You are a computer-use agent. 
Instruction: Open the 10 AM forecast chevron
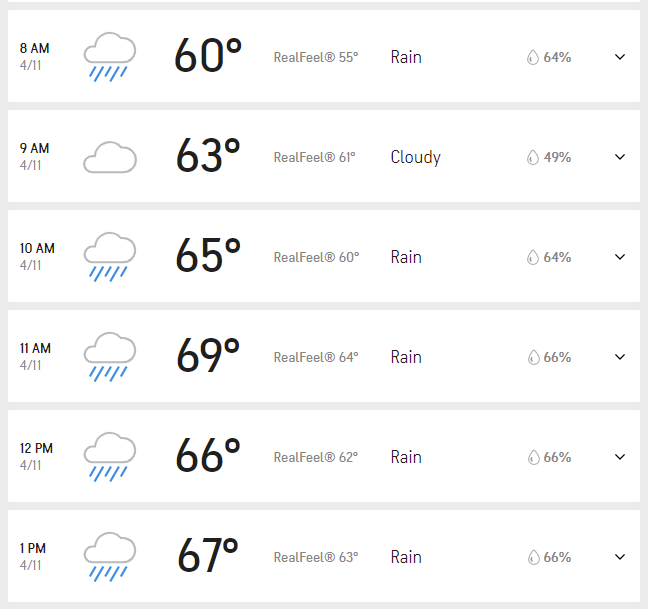click(x=620, y=257)
